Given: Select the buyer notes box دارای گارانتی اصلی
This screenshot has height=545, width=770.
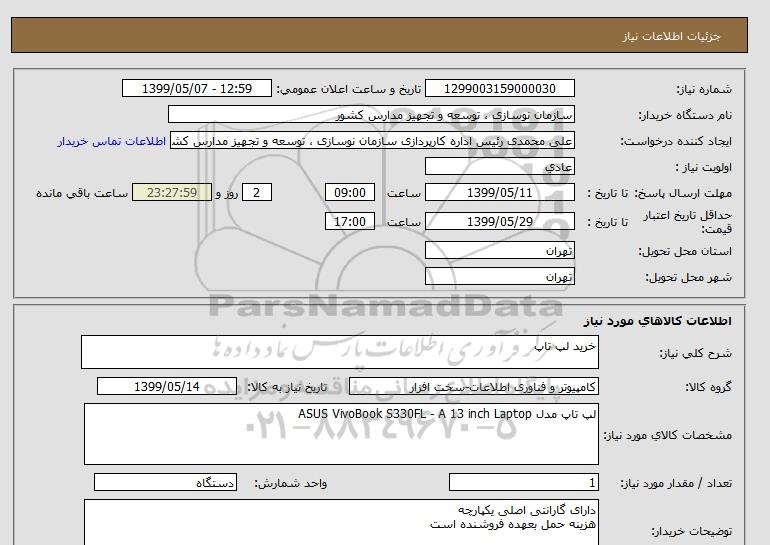Looking at the screenshot, I should 341,522.
